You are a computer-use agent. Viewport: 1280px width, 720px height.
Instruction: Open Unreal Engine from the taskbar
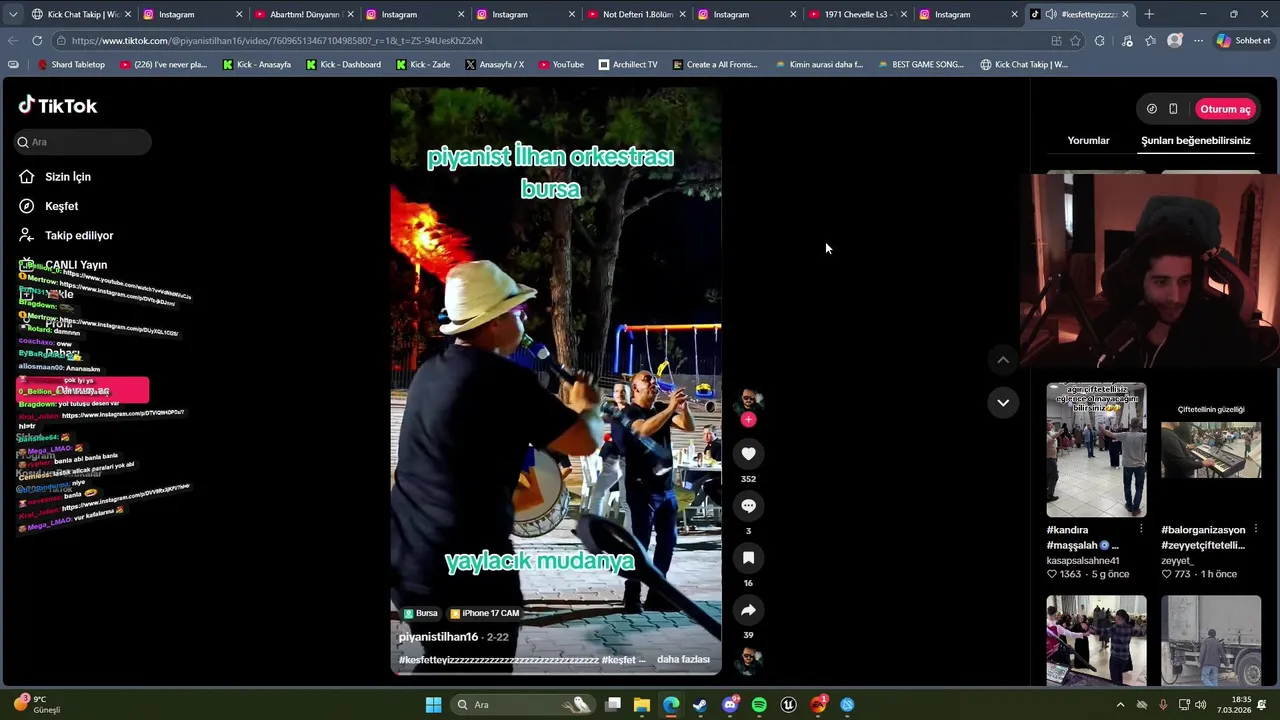788,705
